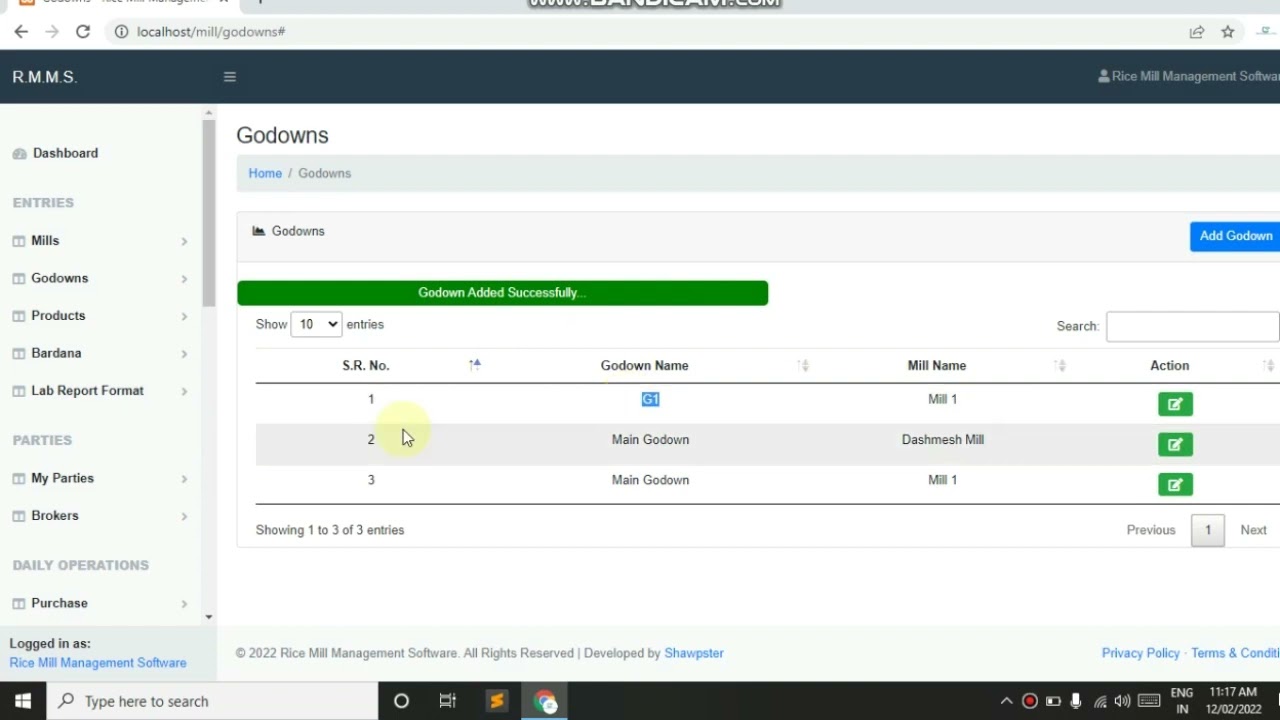Click the browser address bar URL
The height and width of the screenshot is (720, 1280).
[211, 32]
